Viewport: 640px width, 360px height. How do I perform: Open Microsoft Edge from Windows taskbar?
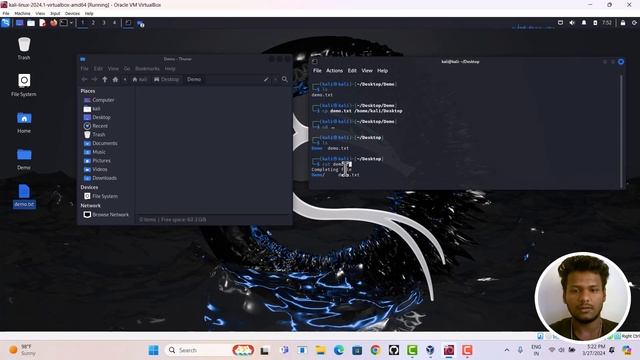(x=339, y=350)
